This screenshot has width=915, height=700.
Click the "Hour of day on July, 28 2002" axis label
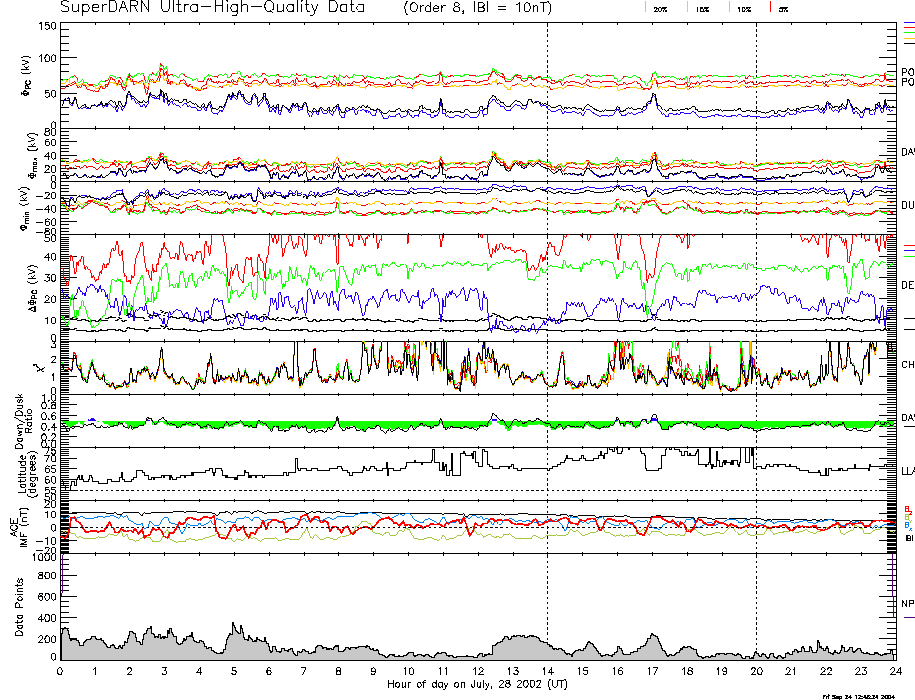pyautogui.click(x=478, y=685)
